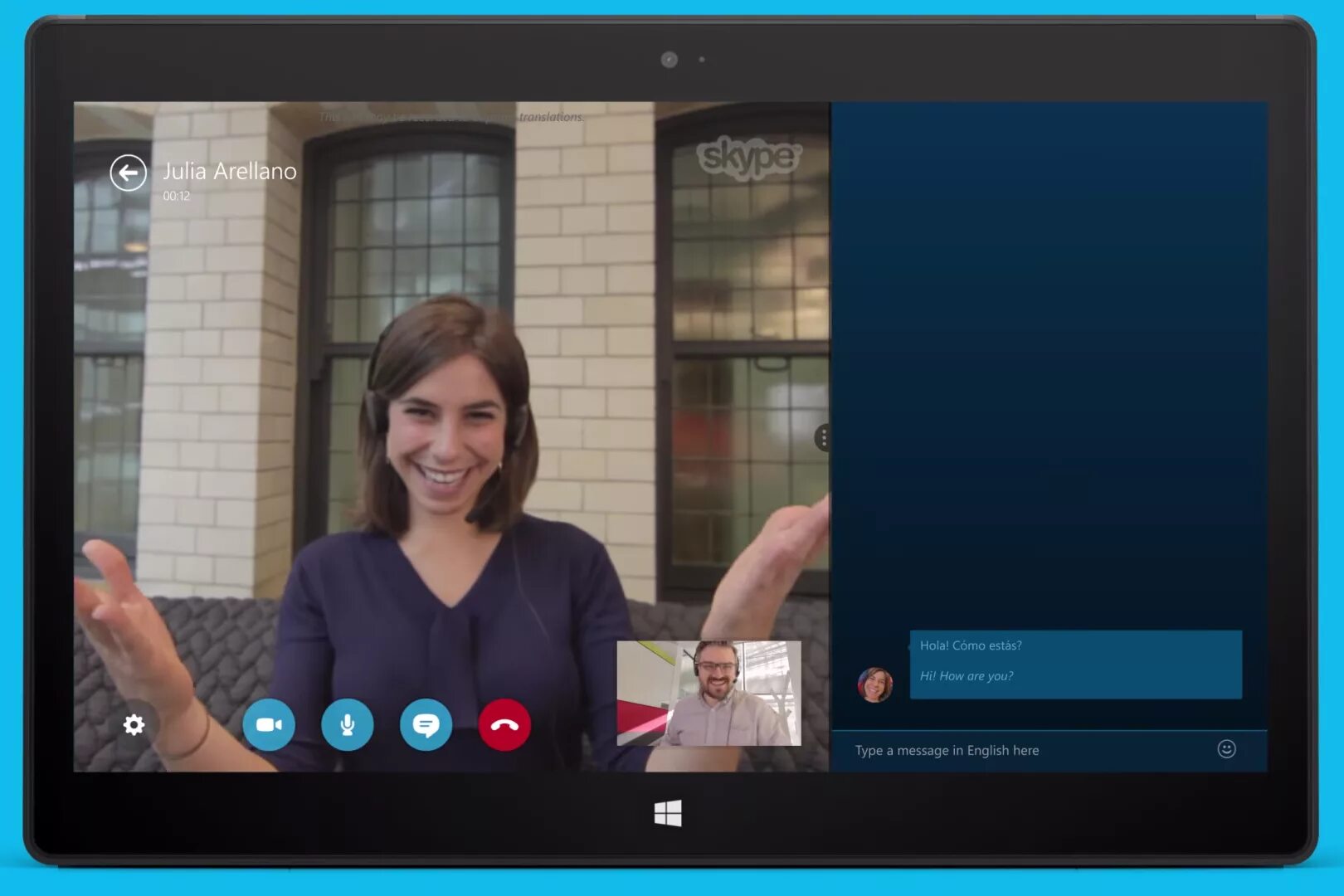
Task: Collapse the chat sidebar via the vertical dots handle
Action: pyautogui.click(x=824, y=438)
